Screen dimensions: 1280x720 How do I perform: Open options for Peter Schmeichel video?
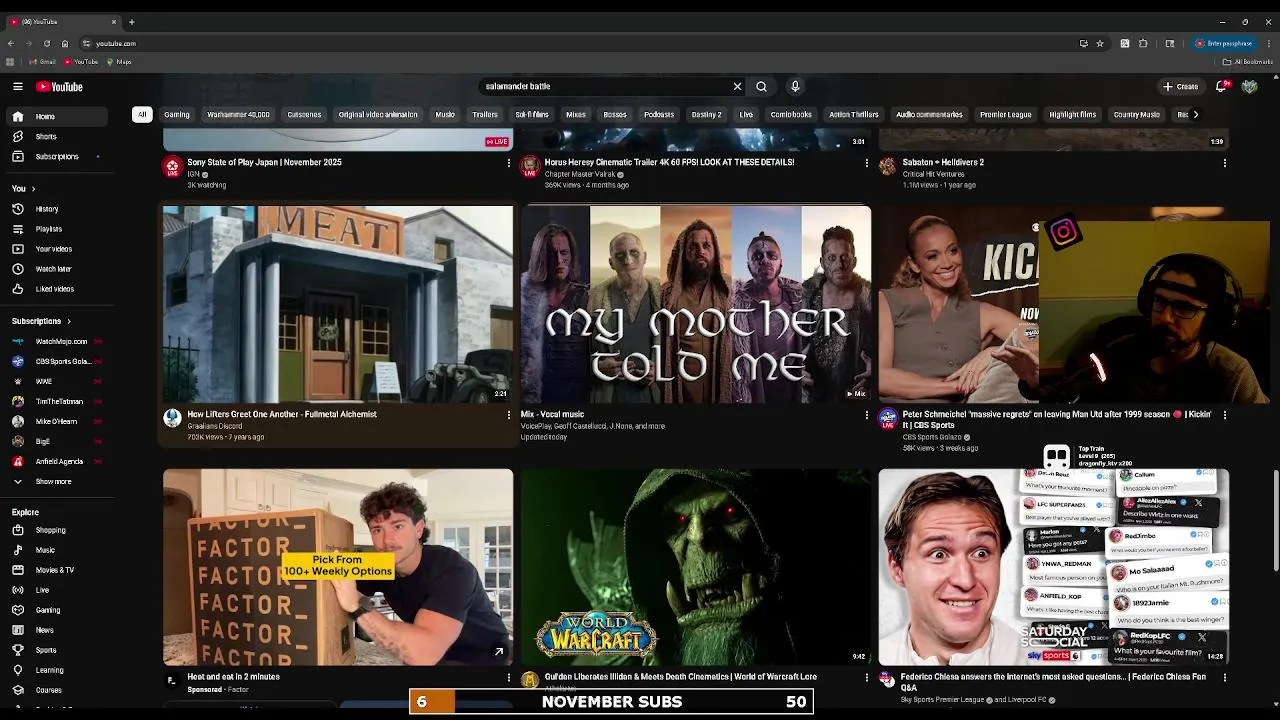coord(1224,415)
